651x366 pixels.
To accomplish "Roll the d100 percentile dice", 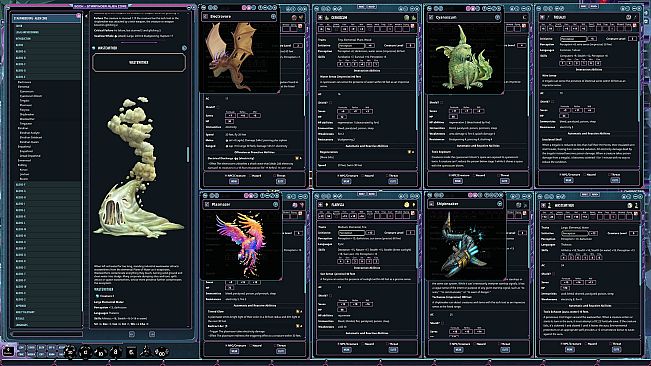I will pyautogui.click(x=161, y=352).
